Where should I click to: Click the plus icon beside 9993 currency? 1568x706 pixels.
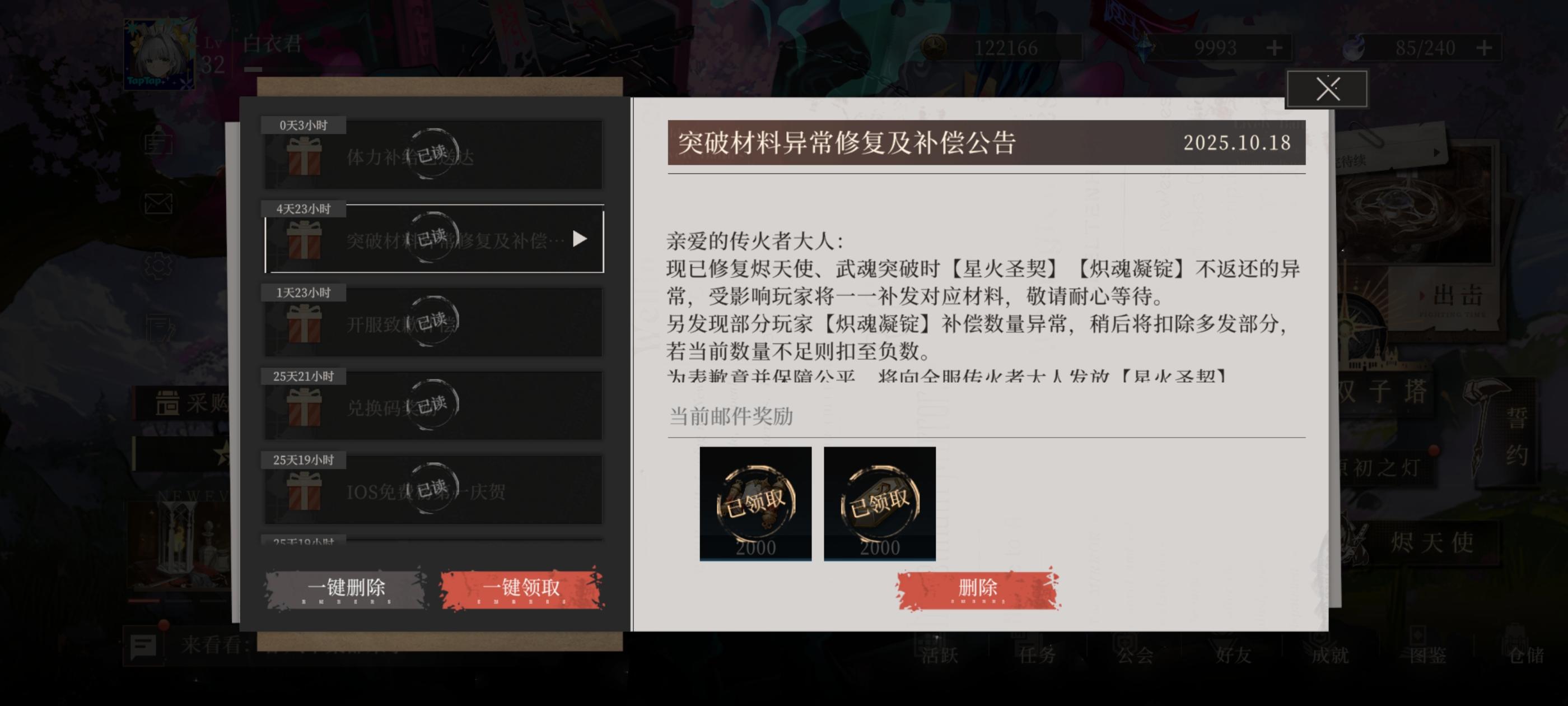(1274, 48)
